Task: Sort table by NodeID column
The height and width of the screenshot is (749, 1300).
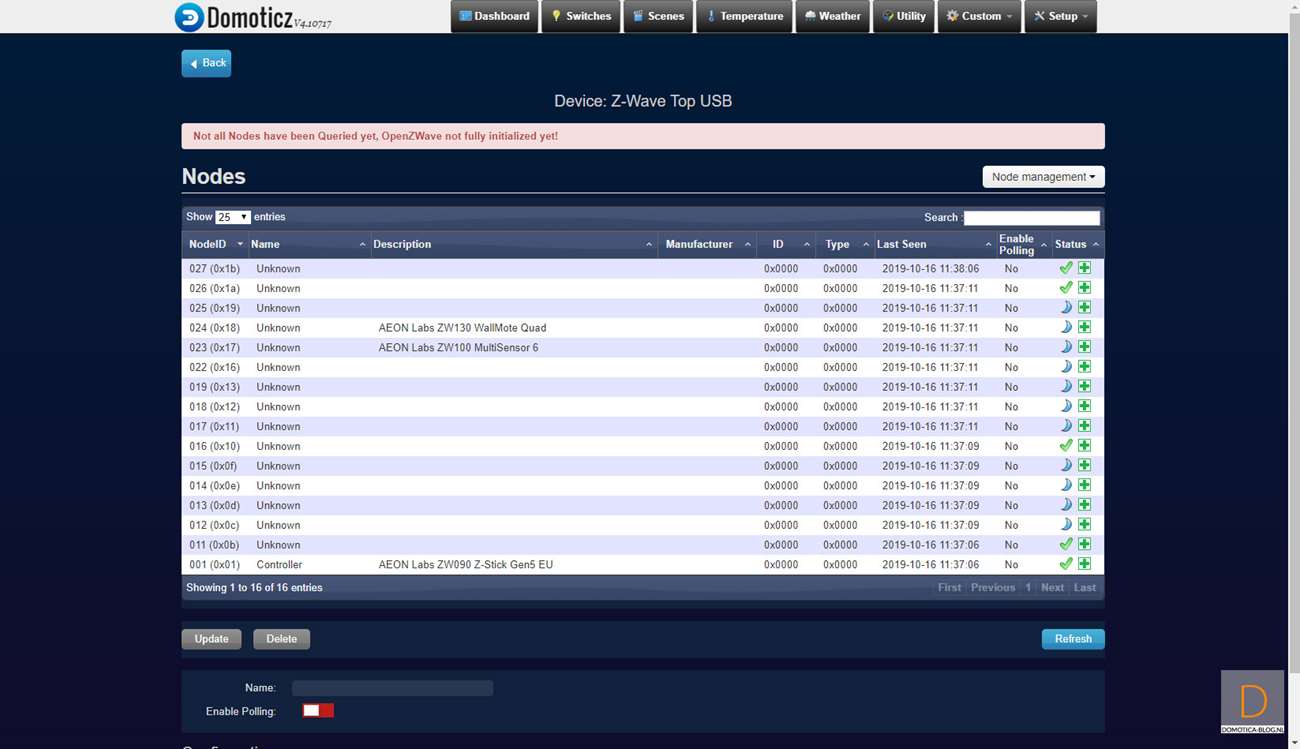Action: point(215,244)
